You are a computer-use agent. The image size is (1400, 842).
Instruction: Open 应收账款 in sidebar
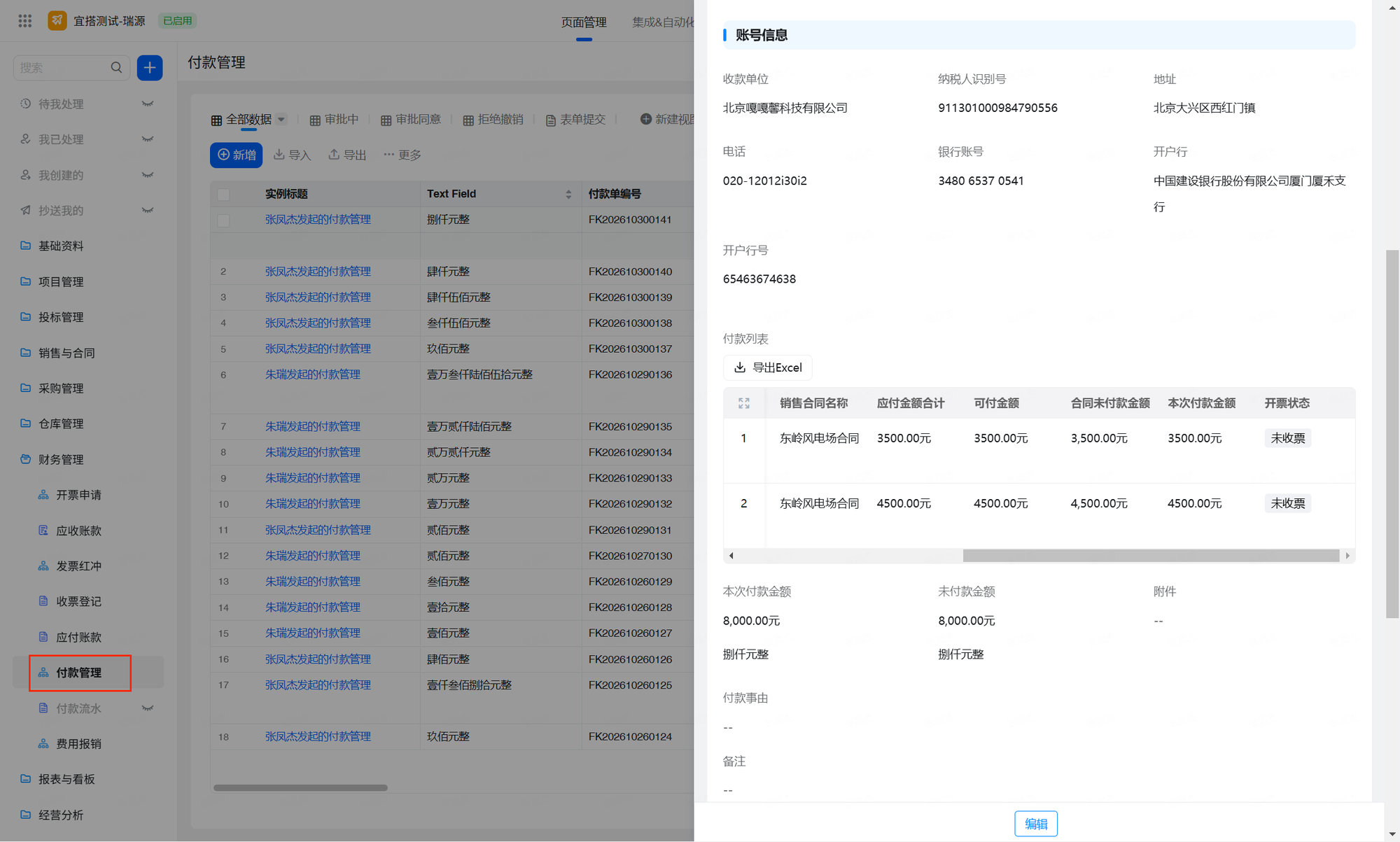(78, 531)
